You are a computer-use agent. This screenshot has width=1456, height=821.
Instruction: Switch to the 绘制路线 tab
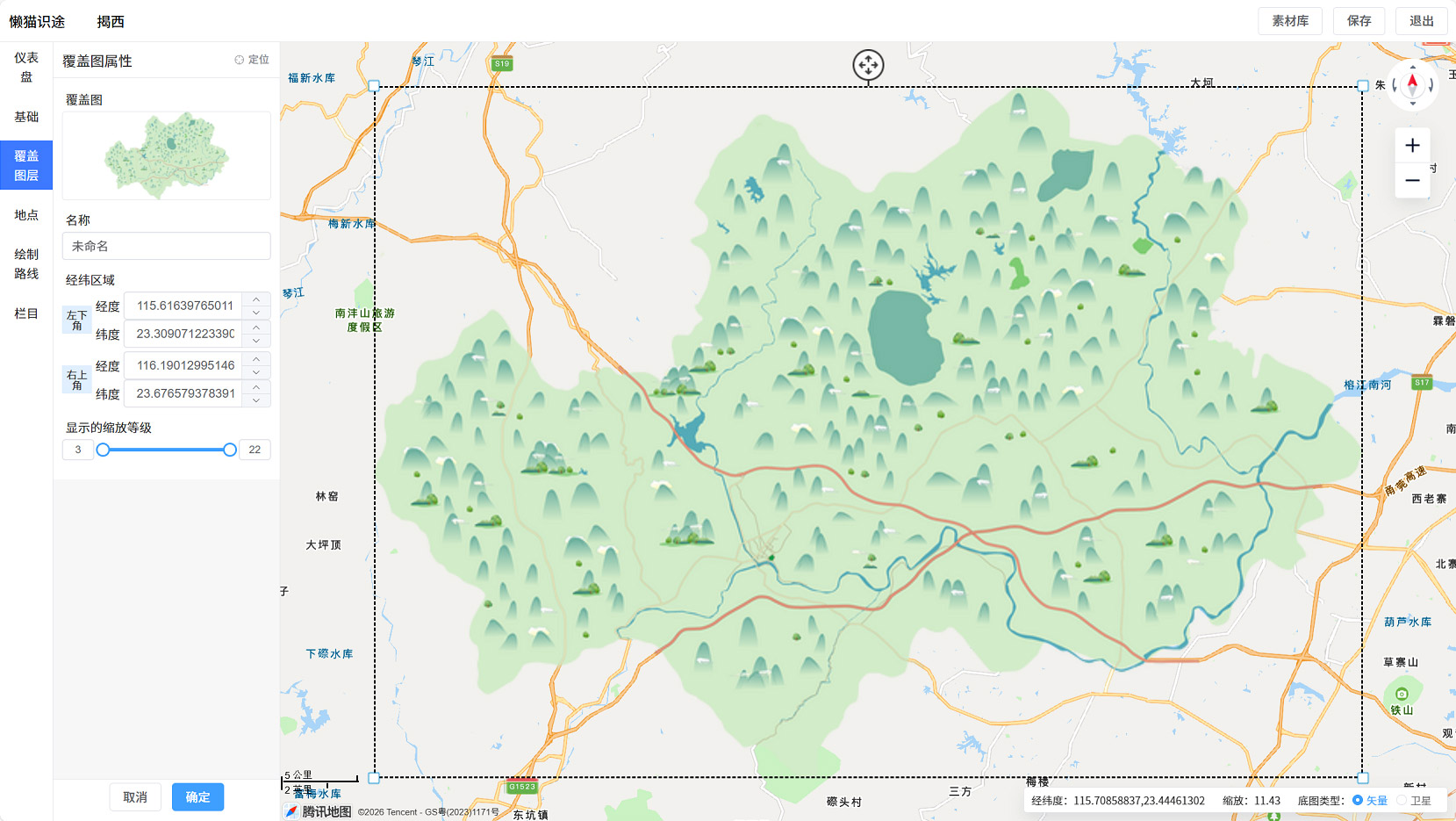pyautogui.click(x=26, y=263)
